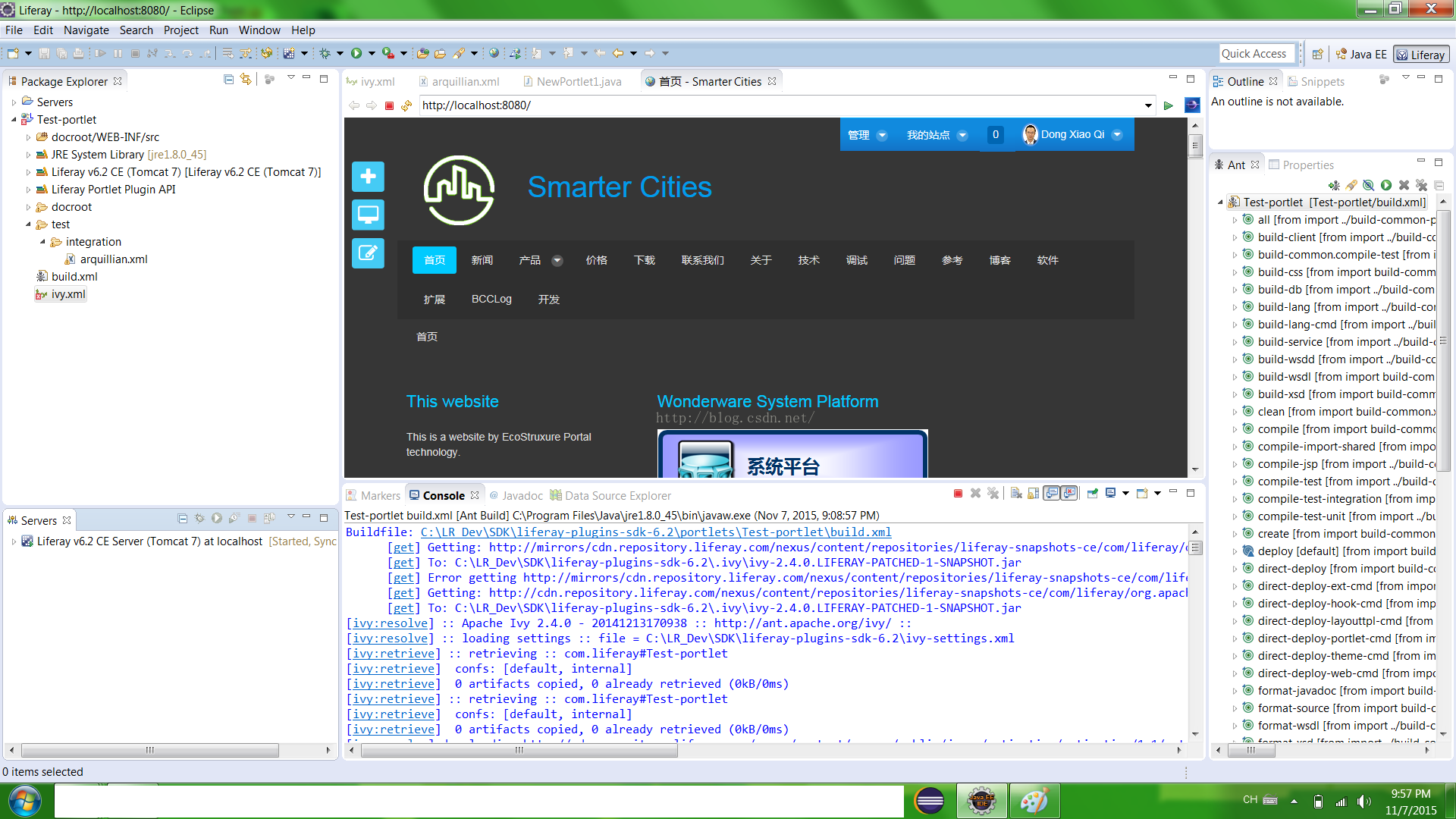Open the Project menu
Viewport: 1456px width, 819px height.
point(180,30)
